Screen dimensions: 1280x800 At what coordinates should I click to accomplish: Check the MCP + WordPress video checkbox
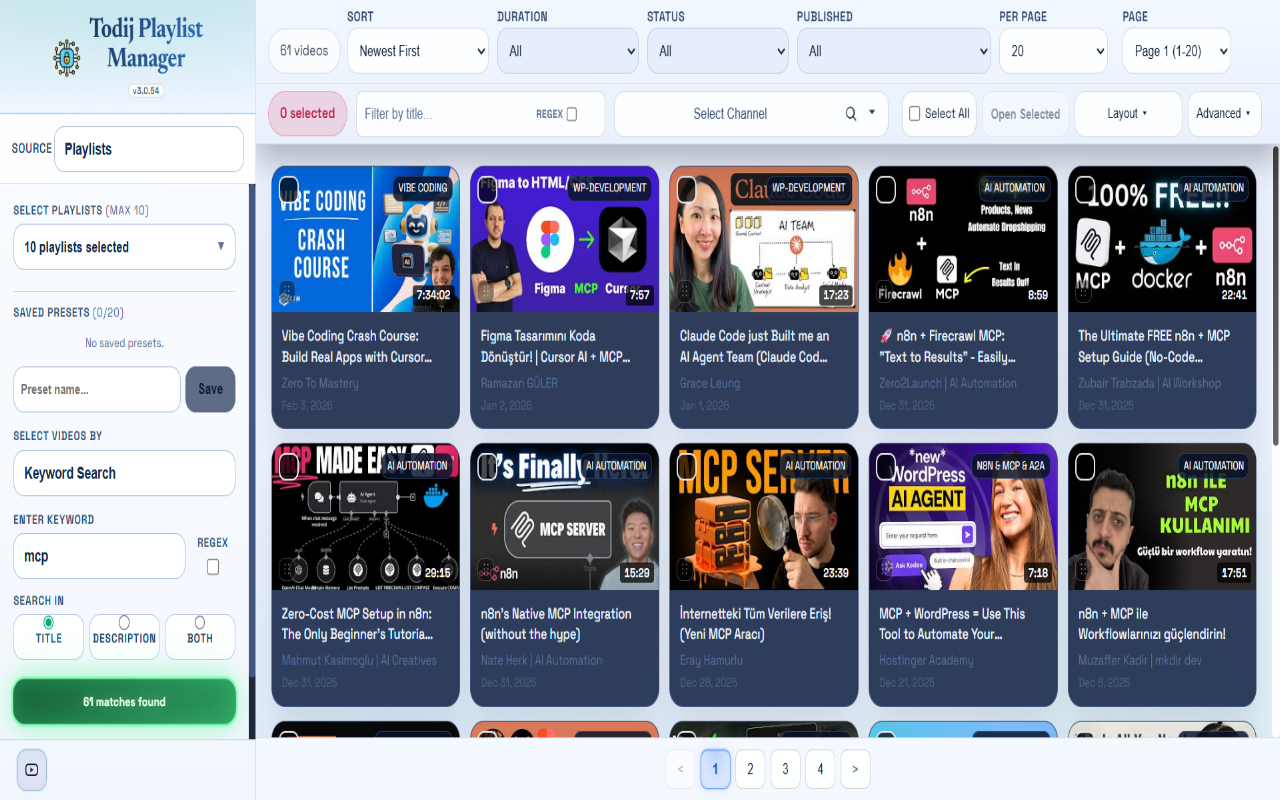pyautogui.click(x=885, y=467)
